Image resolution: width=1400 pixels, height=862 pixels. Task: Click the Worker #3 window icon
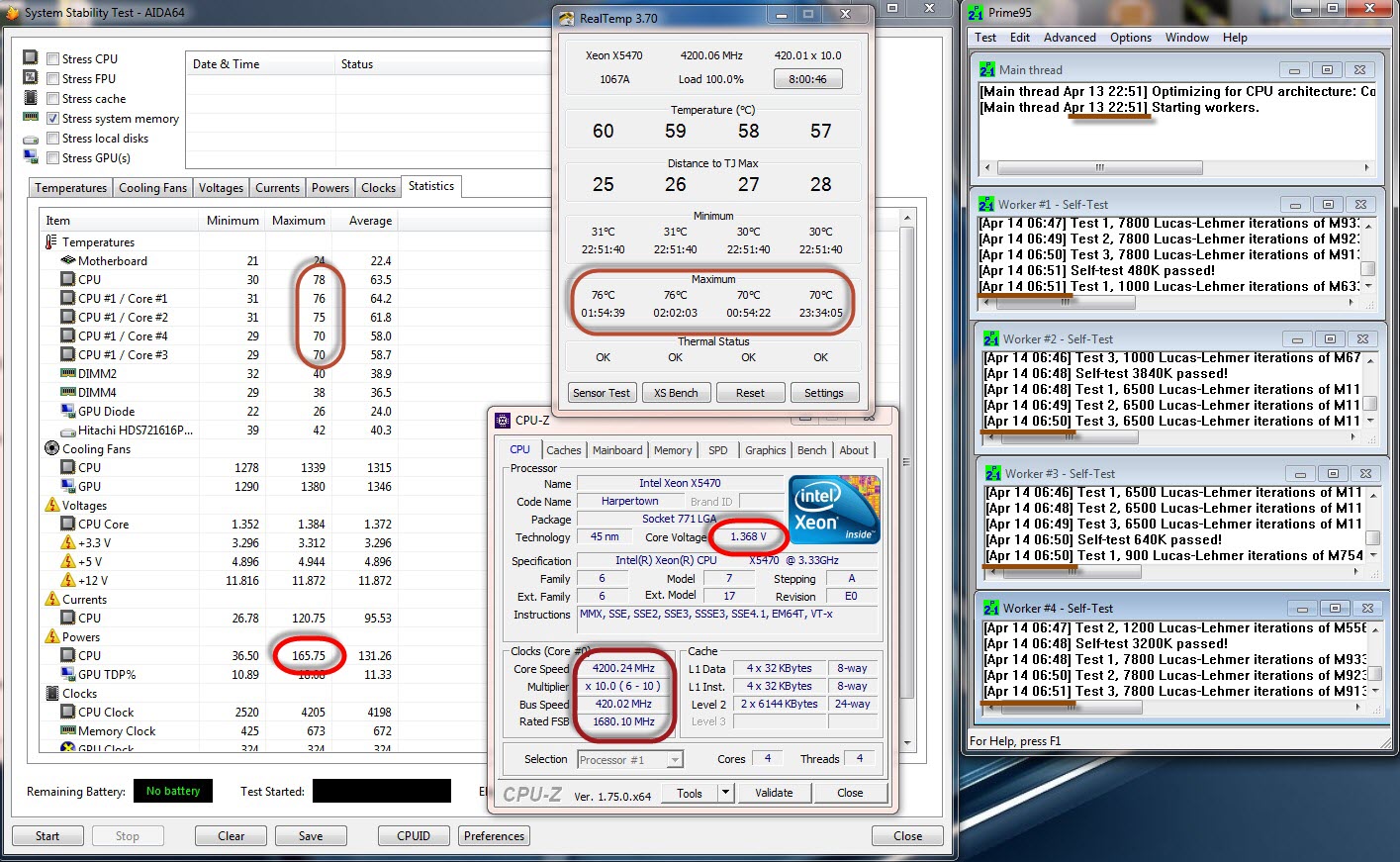click(993, 474)
